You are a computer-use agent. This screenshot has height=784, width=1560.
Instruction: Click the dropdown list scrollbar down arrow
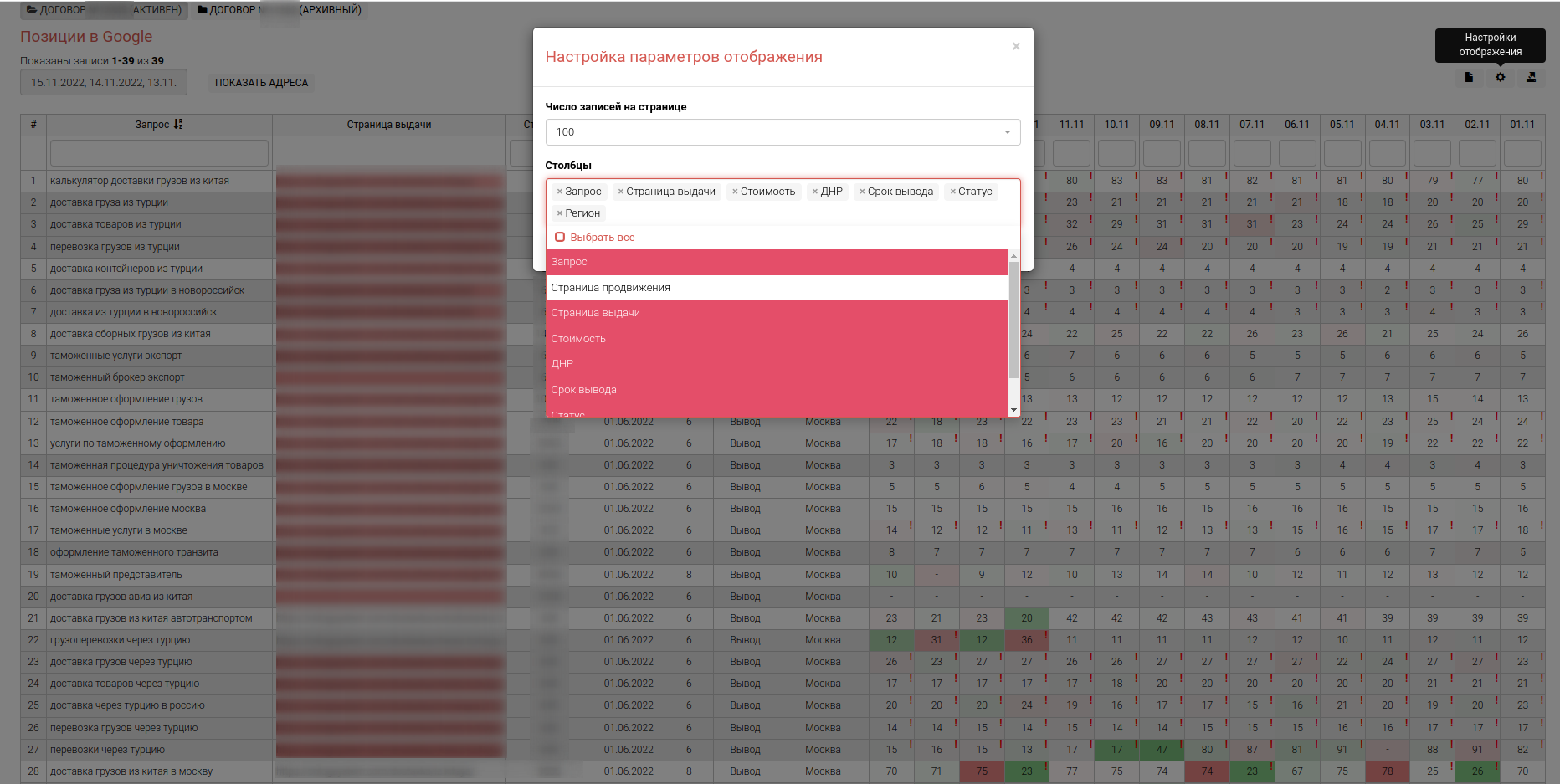tap(1013, 411)
